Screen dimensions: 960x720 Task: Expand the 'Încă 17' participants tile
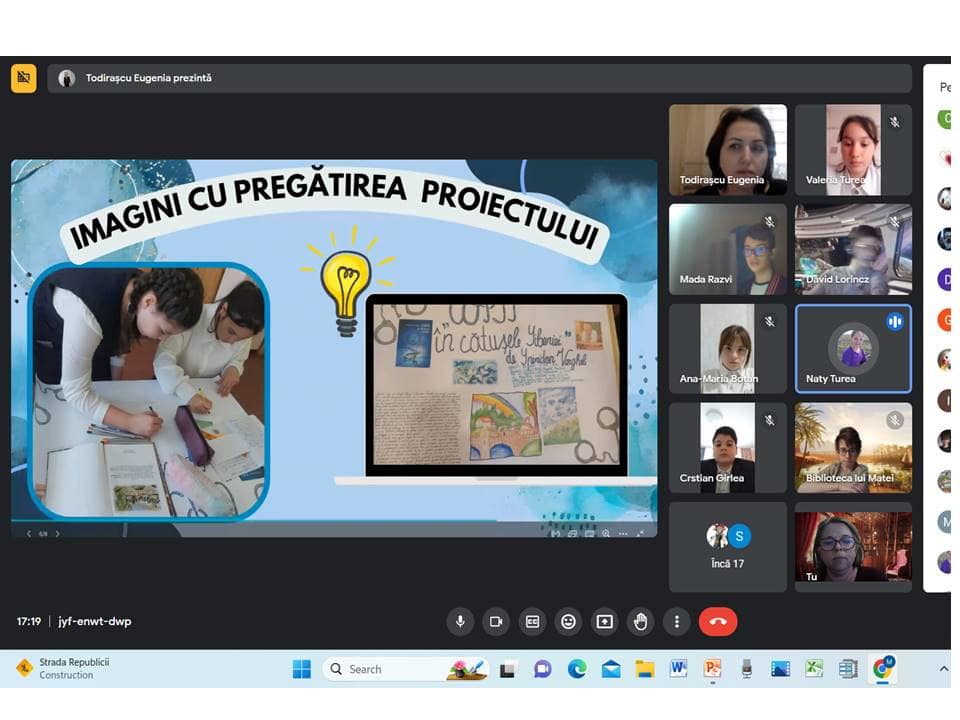(x=727, y=547)
